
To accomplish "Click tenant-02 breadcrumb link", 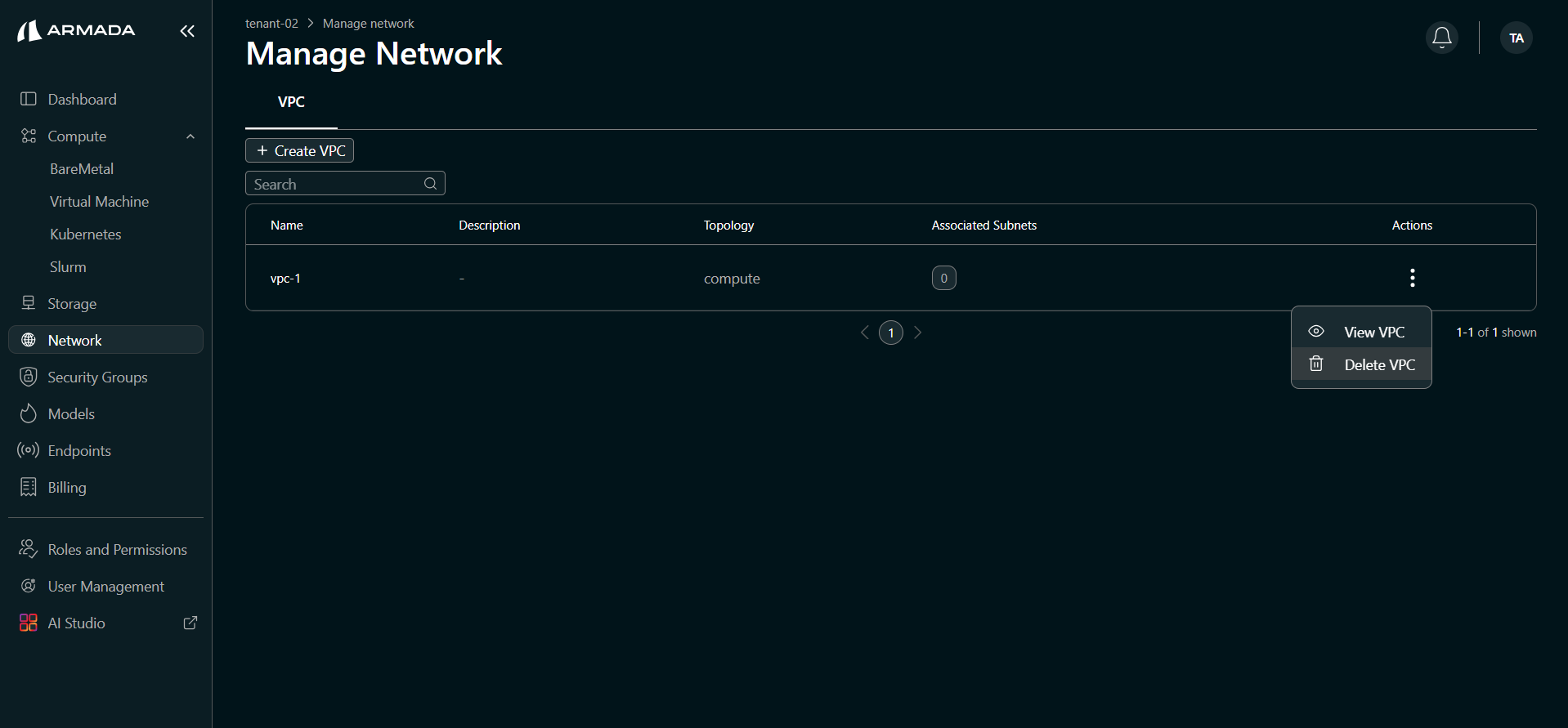I will coord(271,24).
